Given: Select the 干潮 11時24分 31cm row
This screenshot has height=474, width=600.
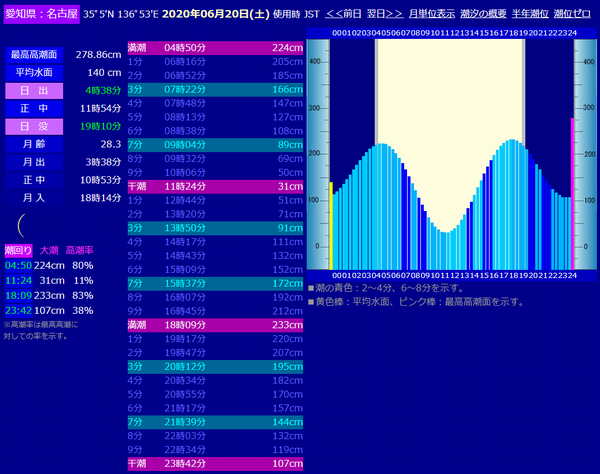Looking at the screenshot, I should (216, 186).
